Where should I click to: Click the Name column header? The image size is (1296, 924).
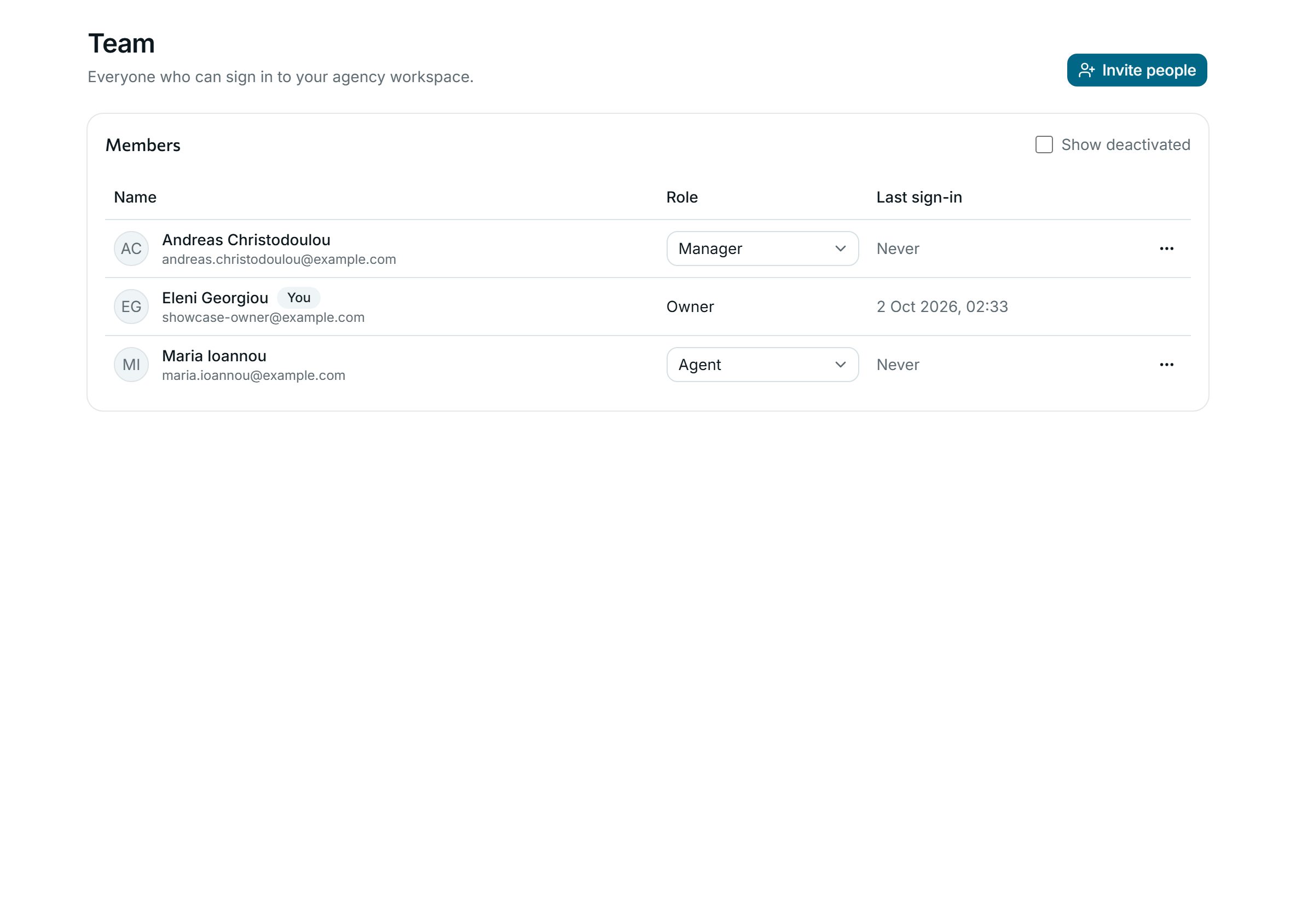[135, 197]
